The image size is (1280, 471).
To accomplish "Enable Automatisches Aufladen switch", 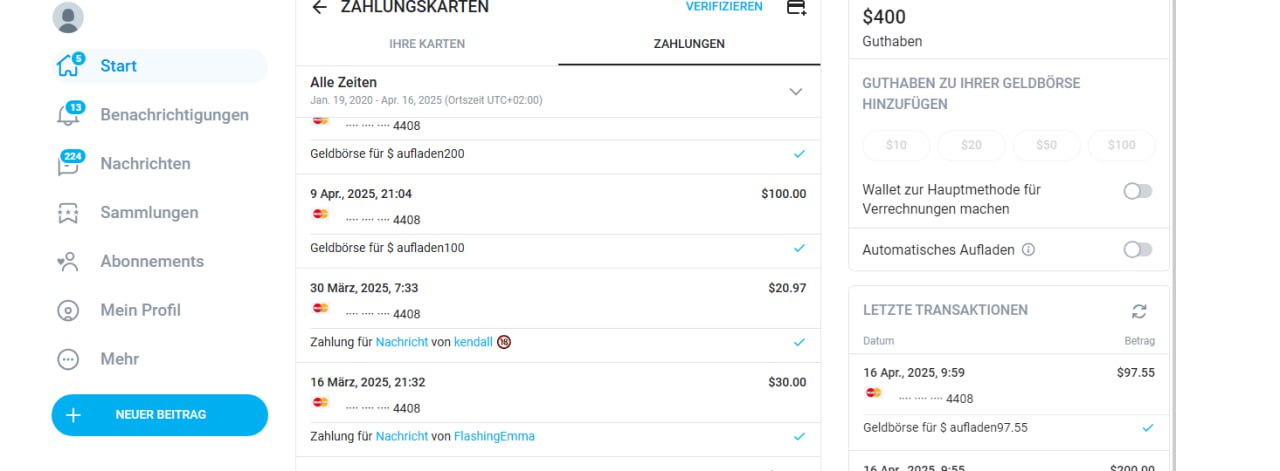I will pos(1138,250).
